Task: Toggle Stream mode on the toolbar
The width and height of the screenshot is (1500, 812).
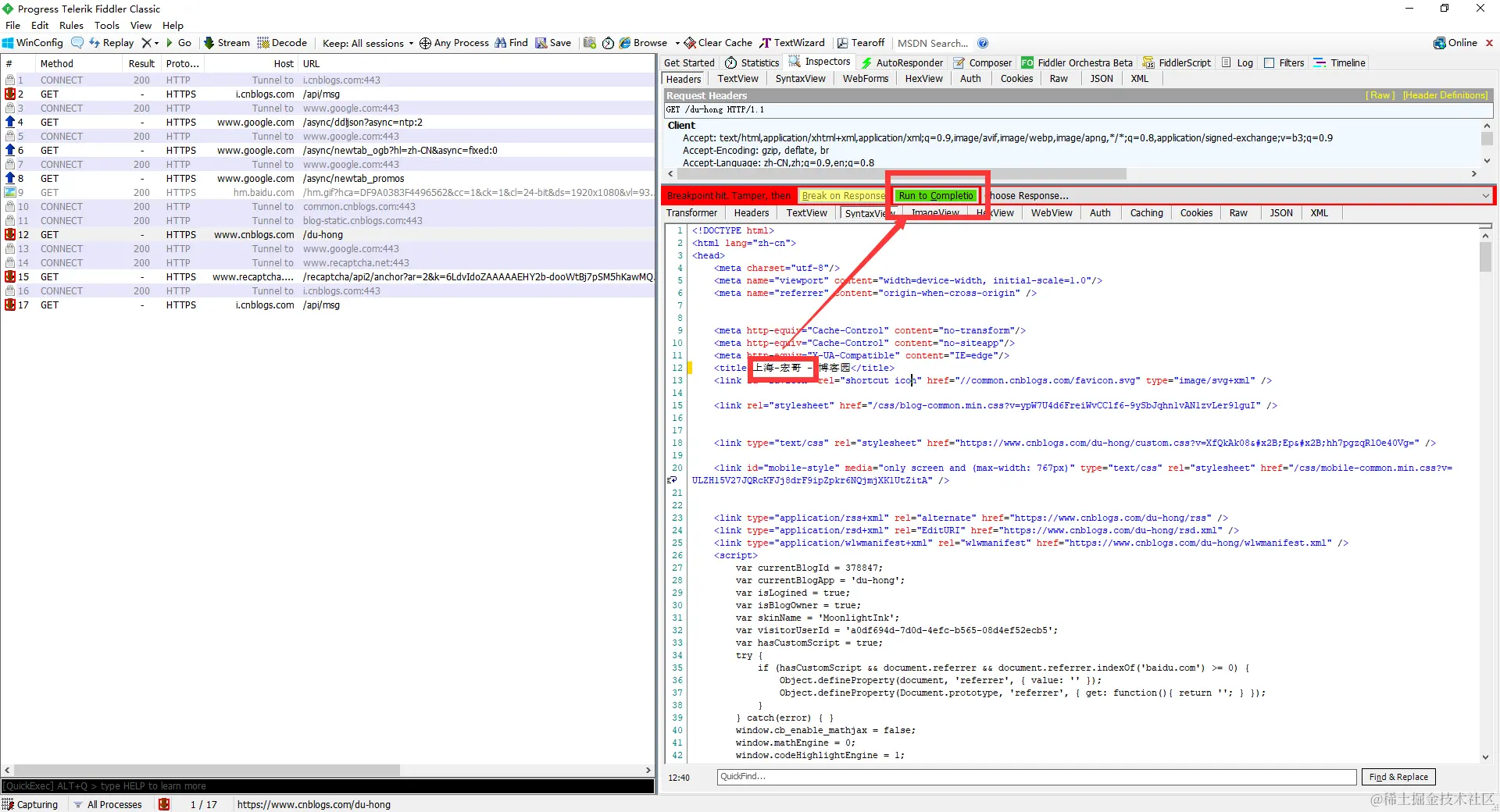Action: coord(227,43)
